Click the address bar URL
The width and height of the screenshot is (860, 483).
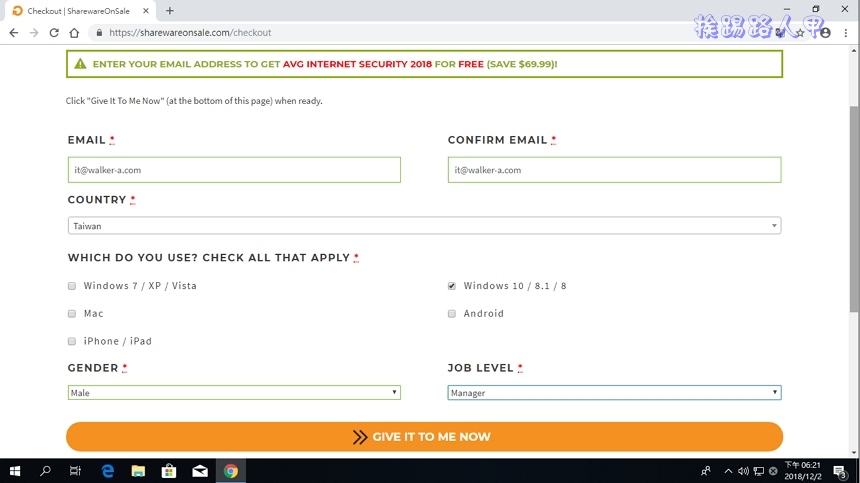(190, 33)
